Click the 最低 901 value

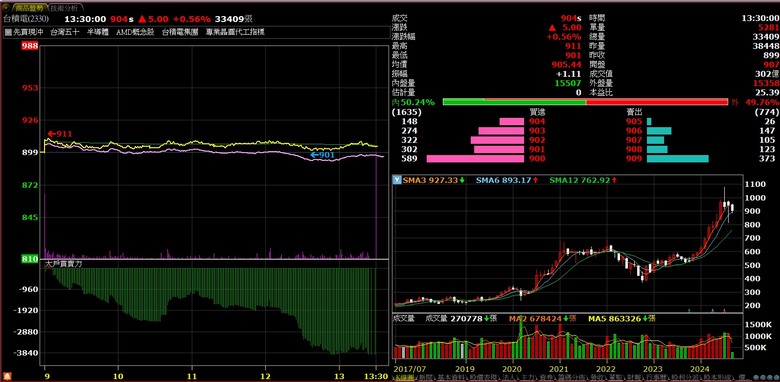(x=573, y=55)
